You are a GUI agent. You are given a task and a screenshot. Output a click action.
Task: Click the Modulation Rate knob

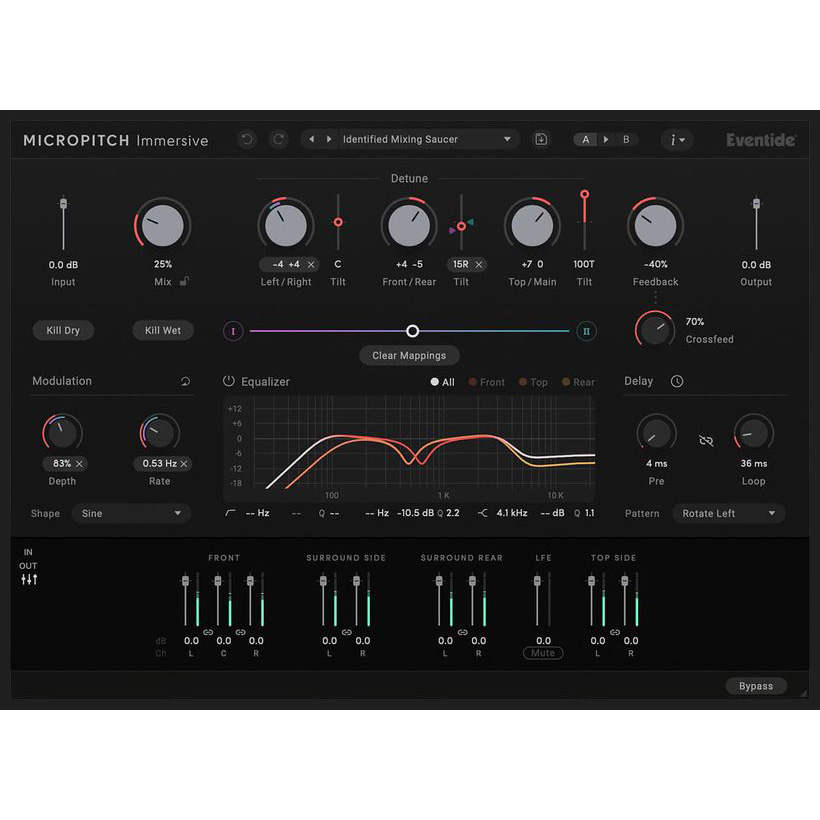160,433
